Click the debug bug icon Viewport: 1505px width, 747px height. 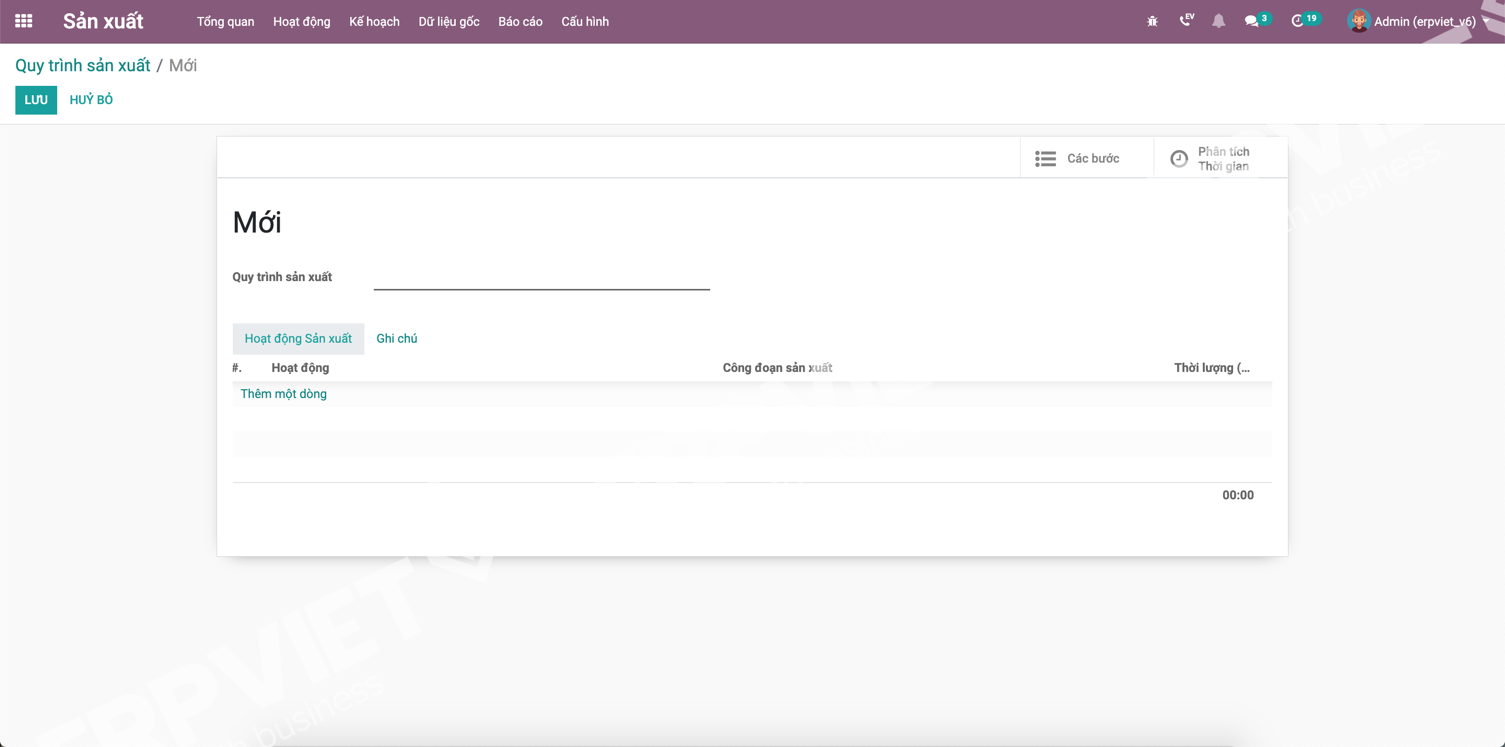[x=1152, y=21]
